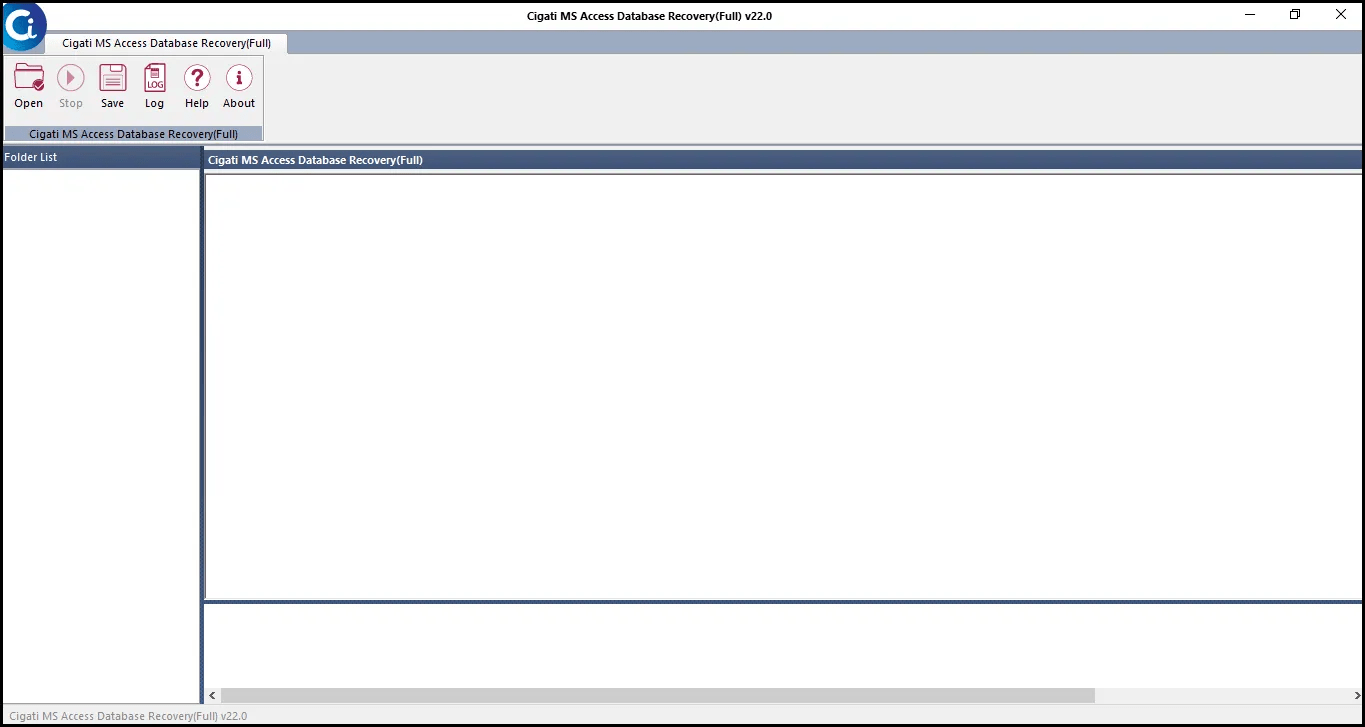
Task: Click the scroll right arrow
Action: click(1355, 695)
